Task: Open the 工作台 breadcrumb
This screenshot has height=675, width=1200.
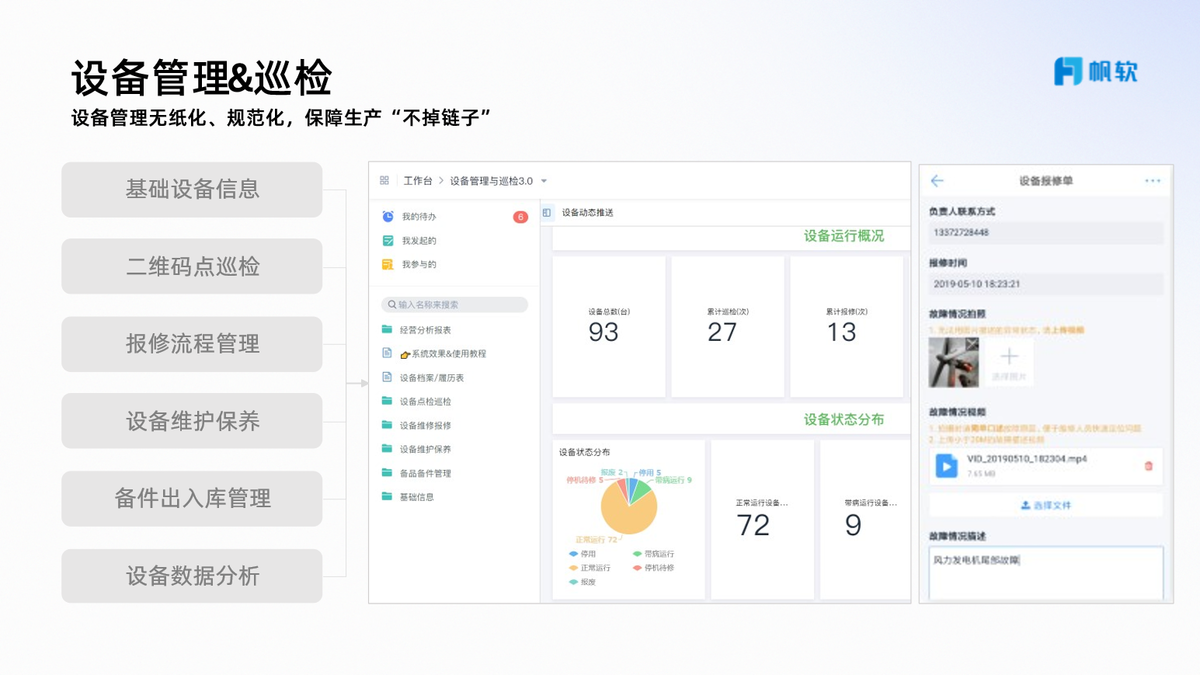Action: click(x=417, y=181)
